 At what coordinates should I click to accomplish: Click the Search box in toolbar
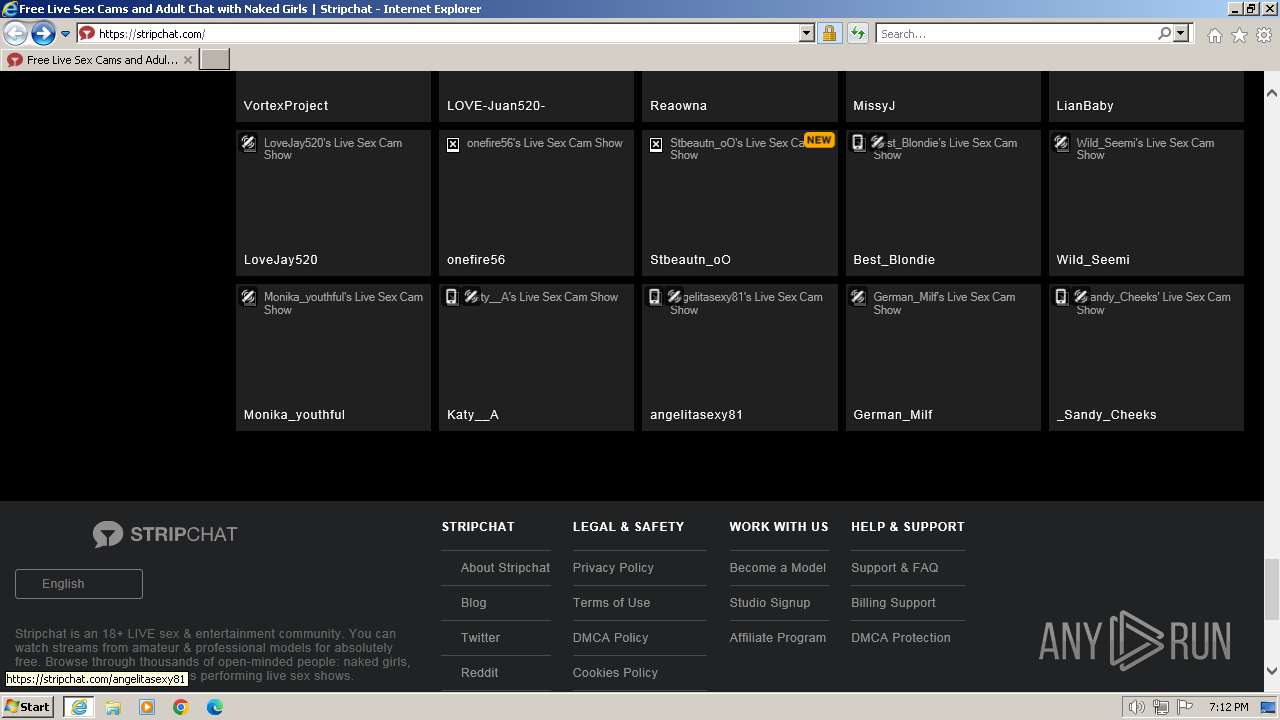click(1016, 33)
